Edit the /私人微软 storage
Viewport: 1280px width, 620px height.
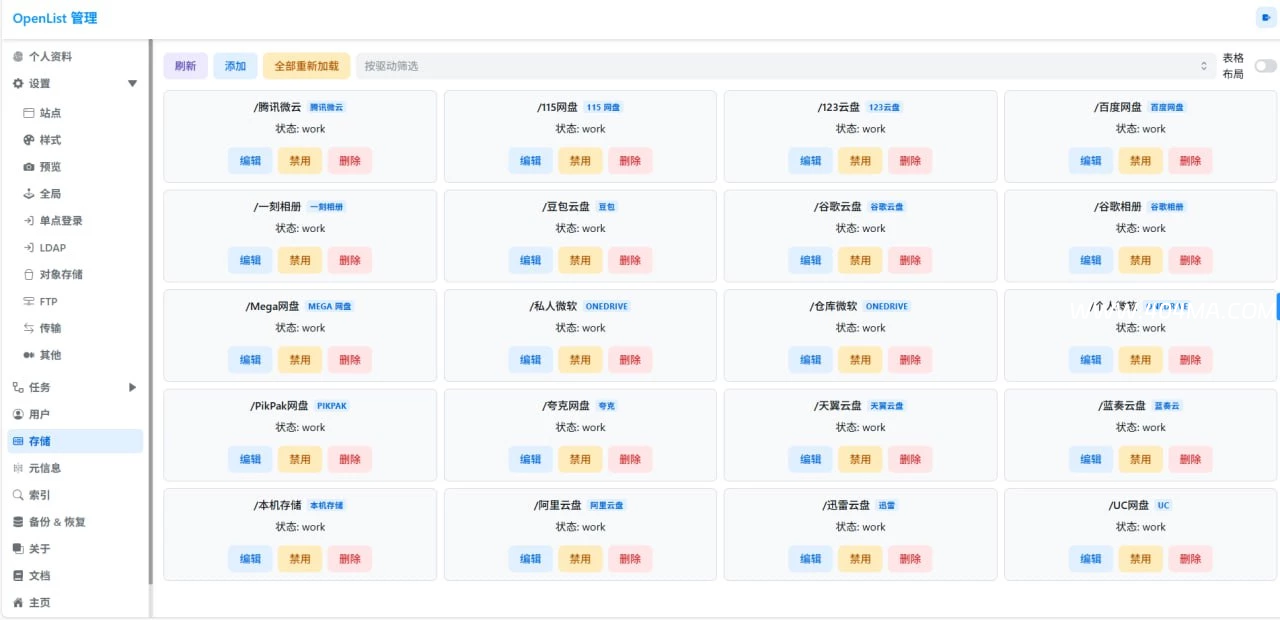tap(530, 360)
